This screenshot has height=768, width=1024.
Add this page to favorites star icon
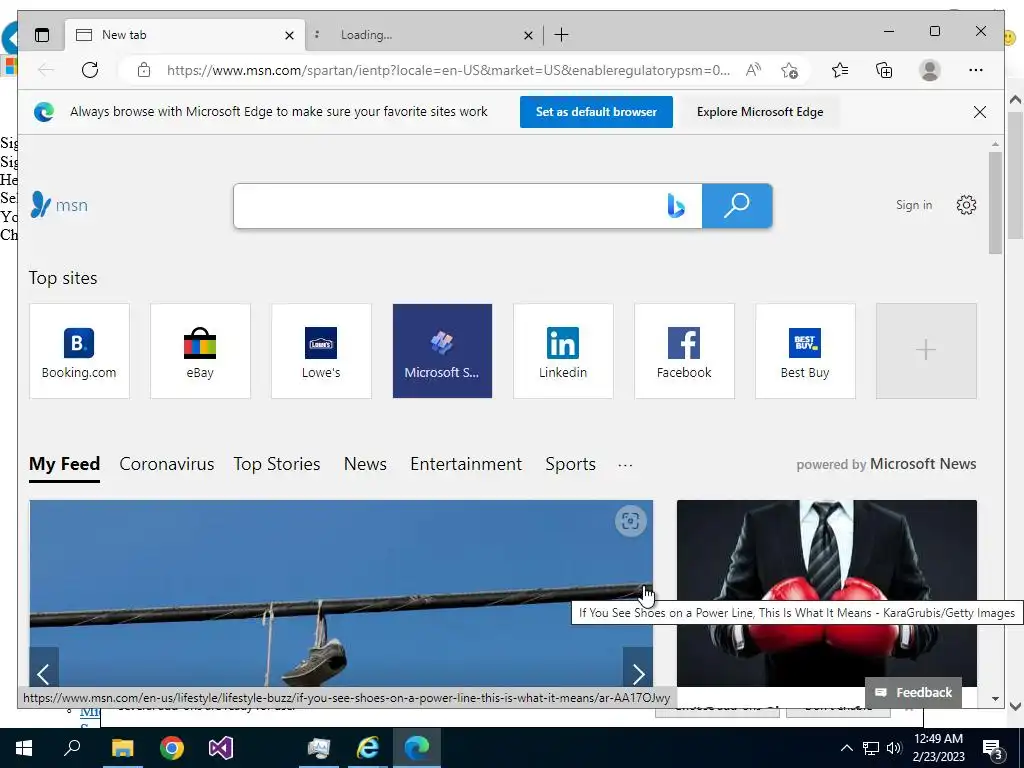[789, 70]
